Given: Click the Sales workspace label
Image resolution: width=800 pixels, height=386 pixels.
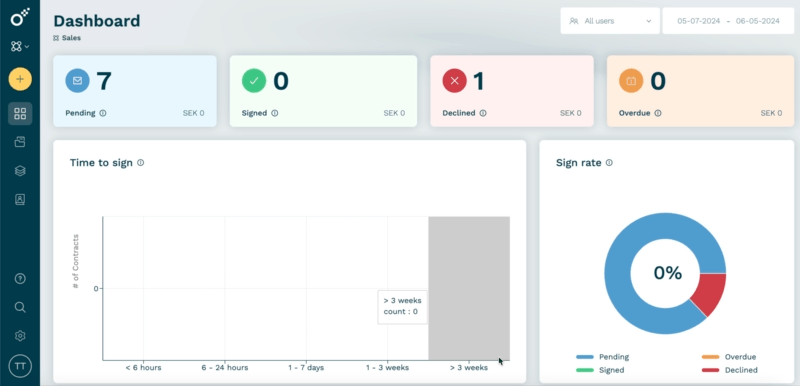Looking at the screenshot, I should (71, 38).
